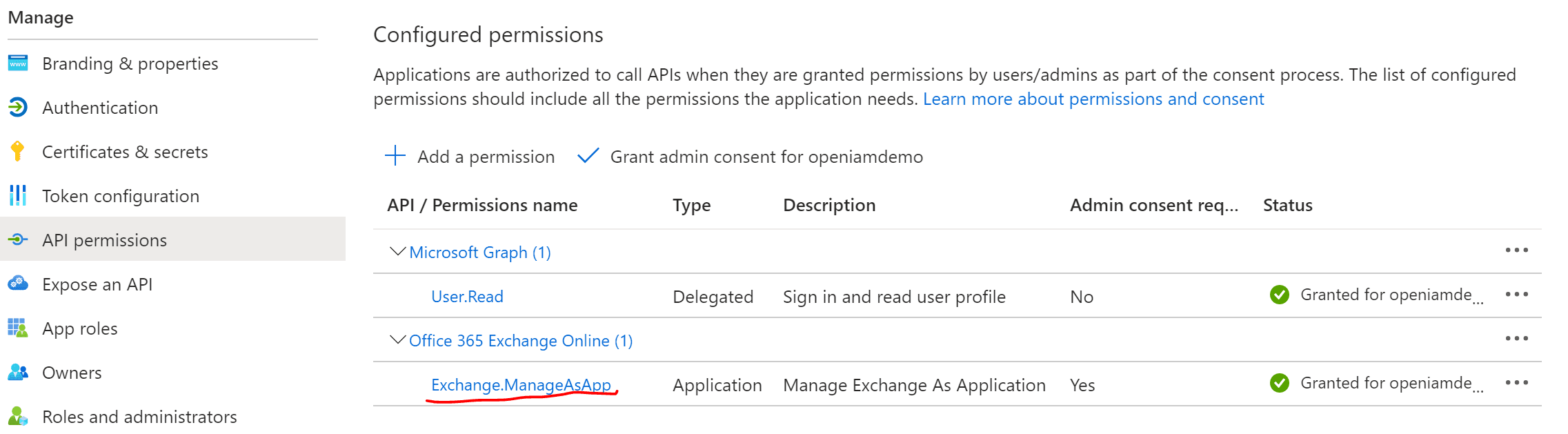Screen dimensions: 1568x434
Task: Click the Branding & properties icon
Action: point(18,63)
